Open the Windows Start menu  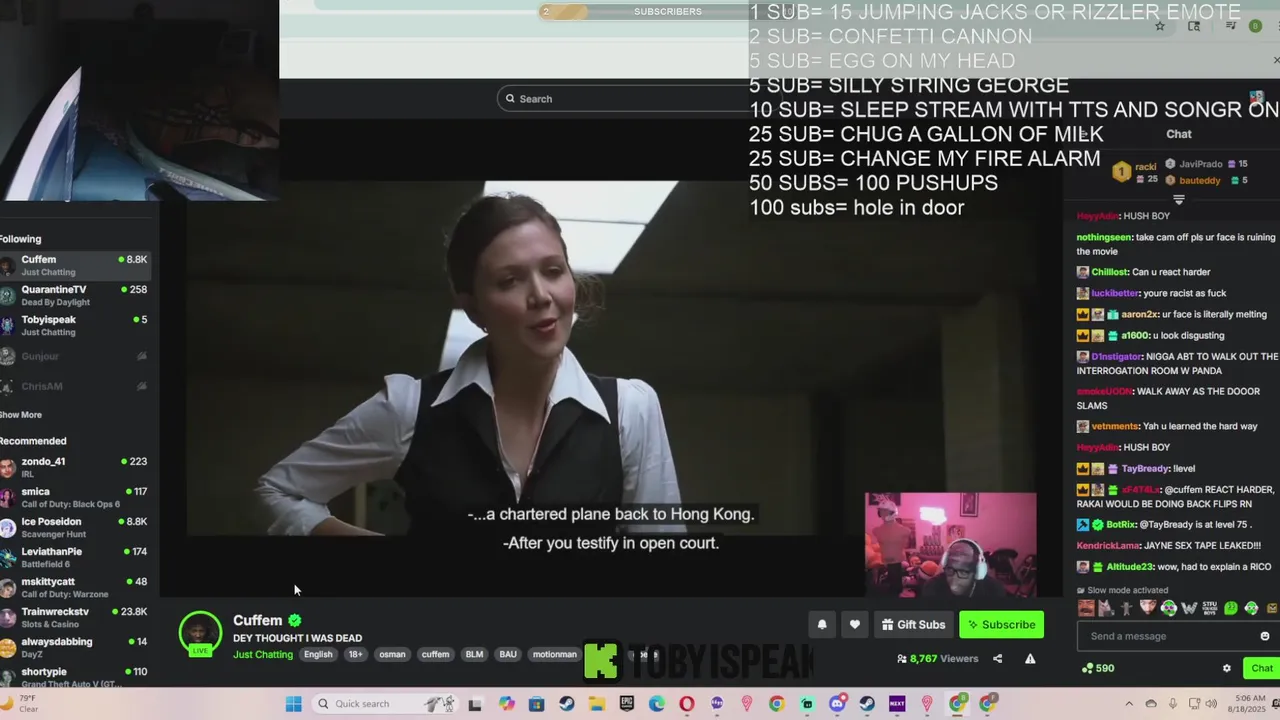(x=293, y=704)
